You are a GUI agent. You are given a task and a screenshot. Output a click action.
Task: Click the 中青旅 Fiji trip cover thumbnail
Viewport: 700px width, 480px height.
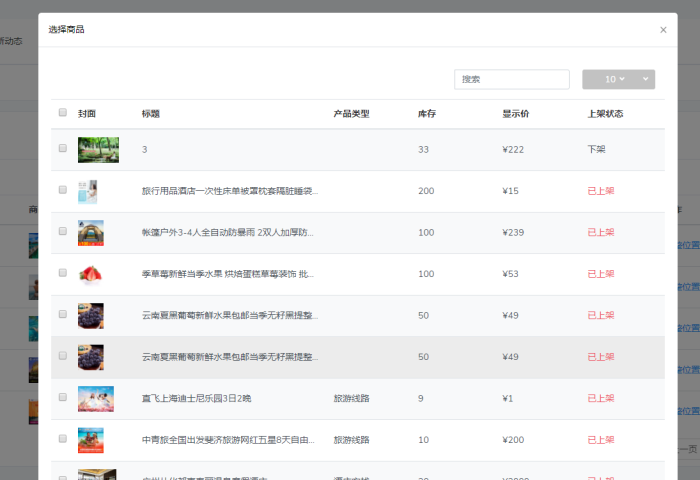91,440
